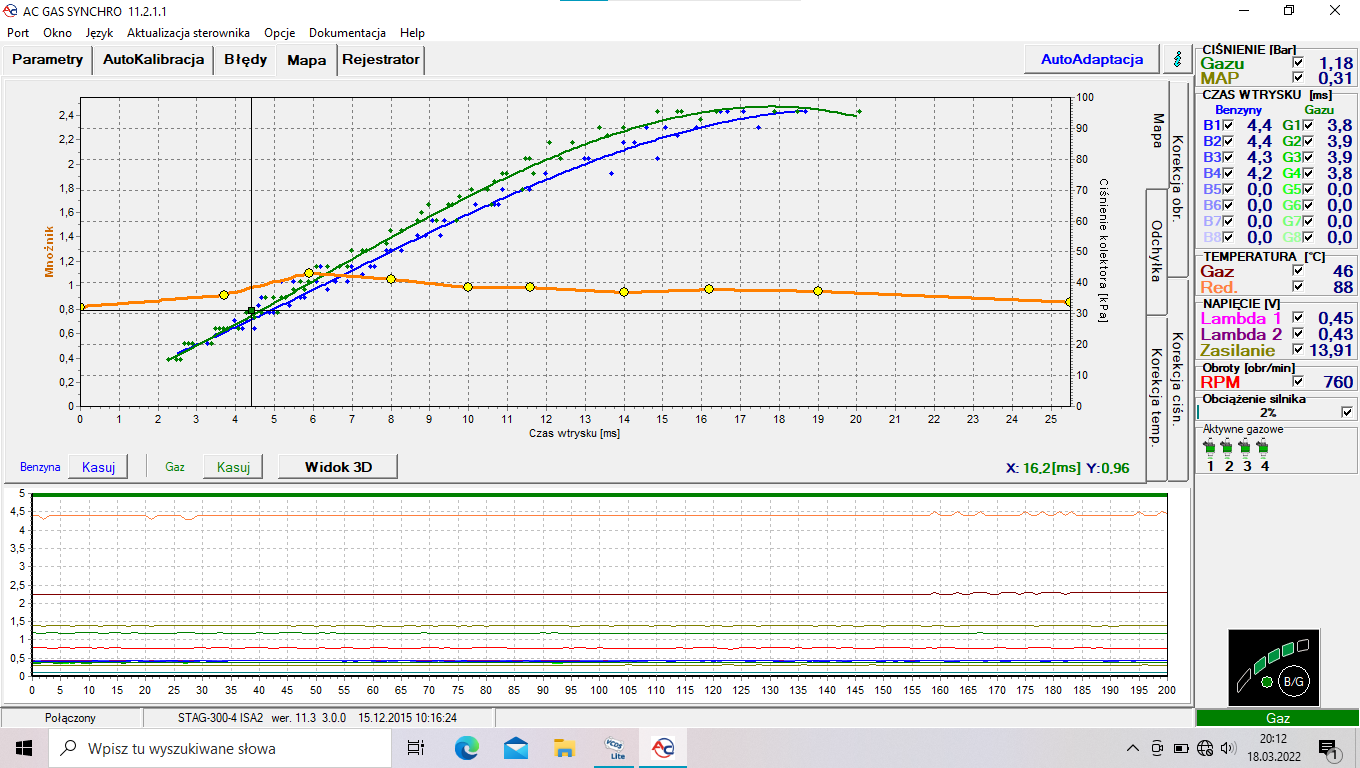Open Task View on the taskbar

(x=416, y=747)
